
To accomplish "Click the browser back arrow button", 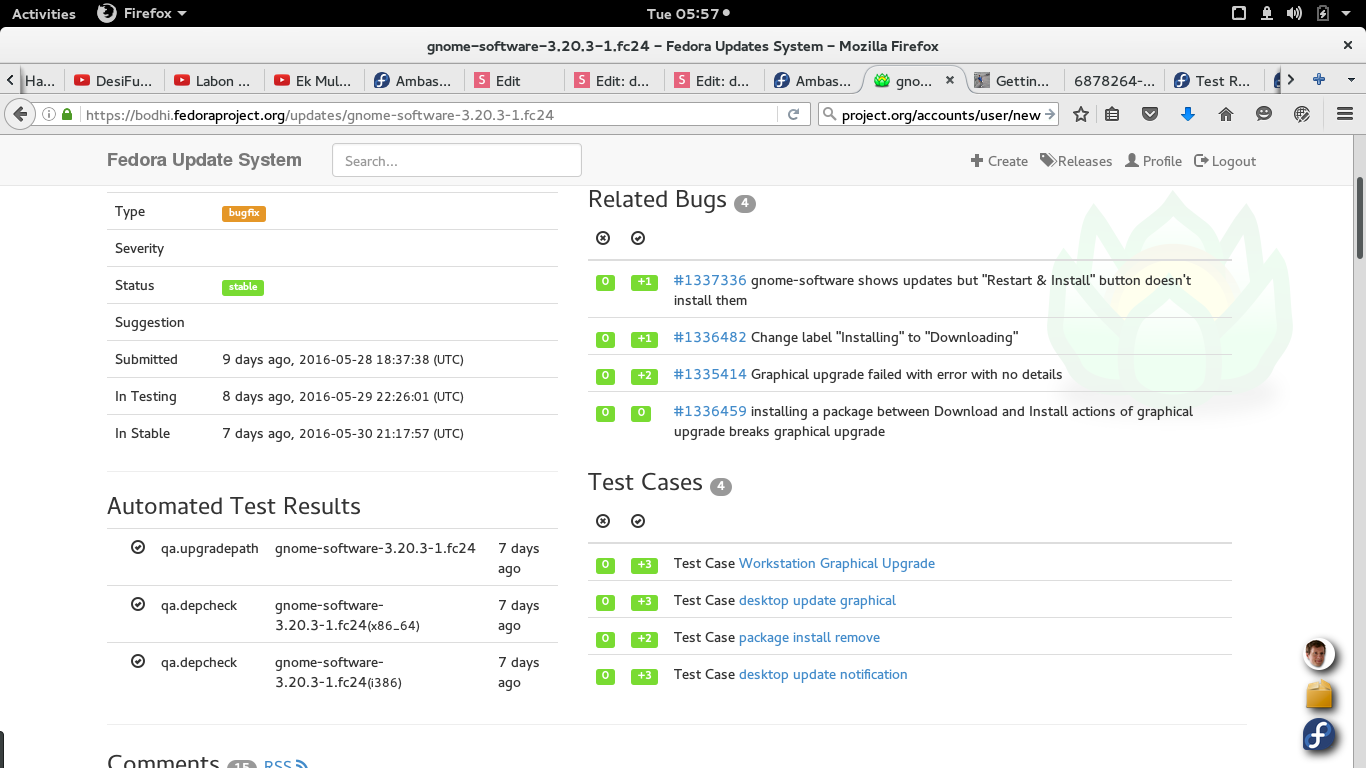I will point(19,114).
